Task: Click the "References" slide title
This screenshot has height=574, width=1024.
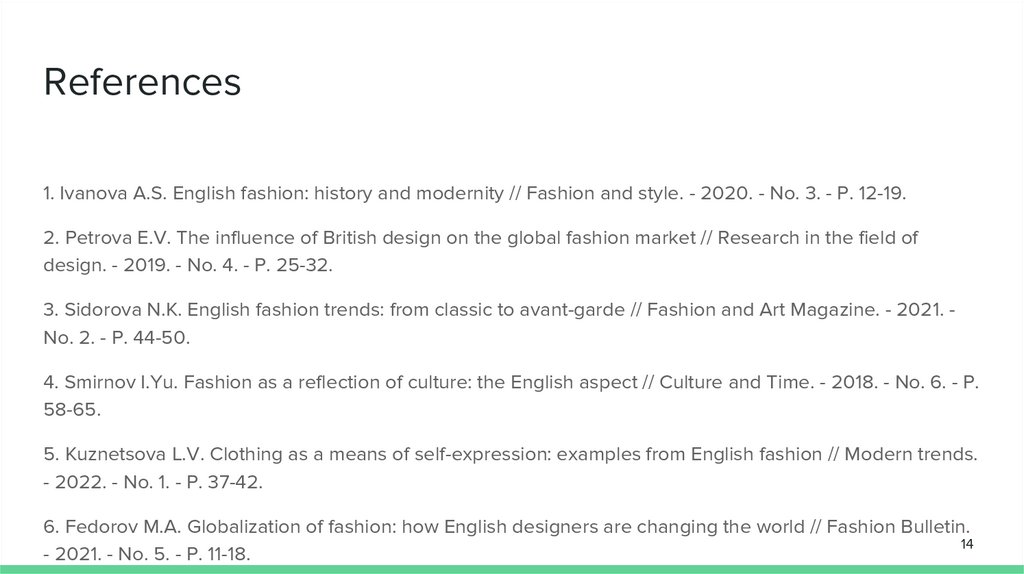Action: [142, 82]
